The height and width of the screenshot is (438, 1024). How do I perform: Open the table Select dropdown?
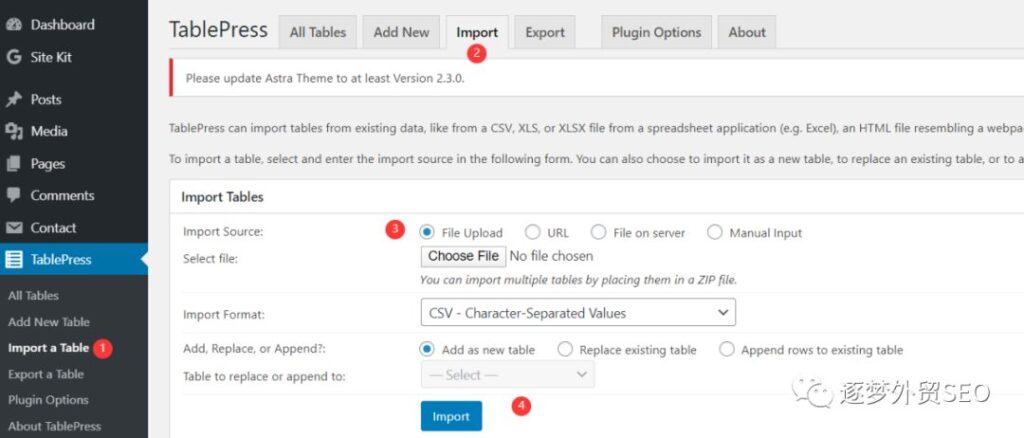click(508, 375)
